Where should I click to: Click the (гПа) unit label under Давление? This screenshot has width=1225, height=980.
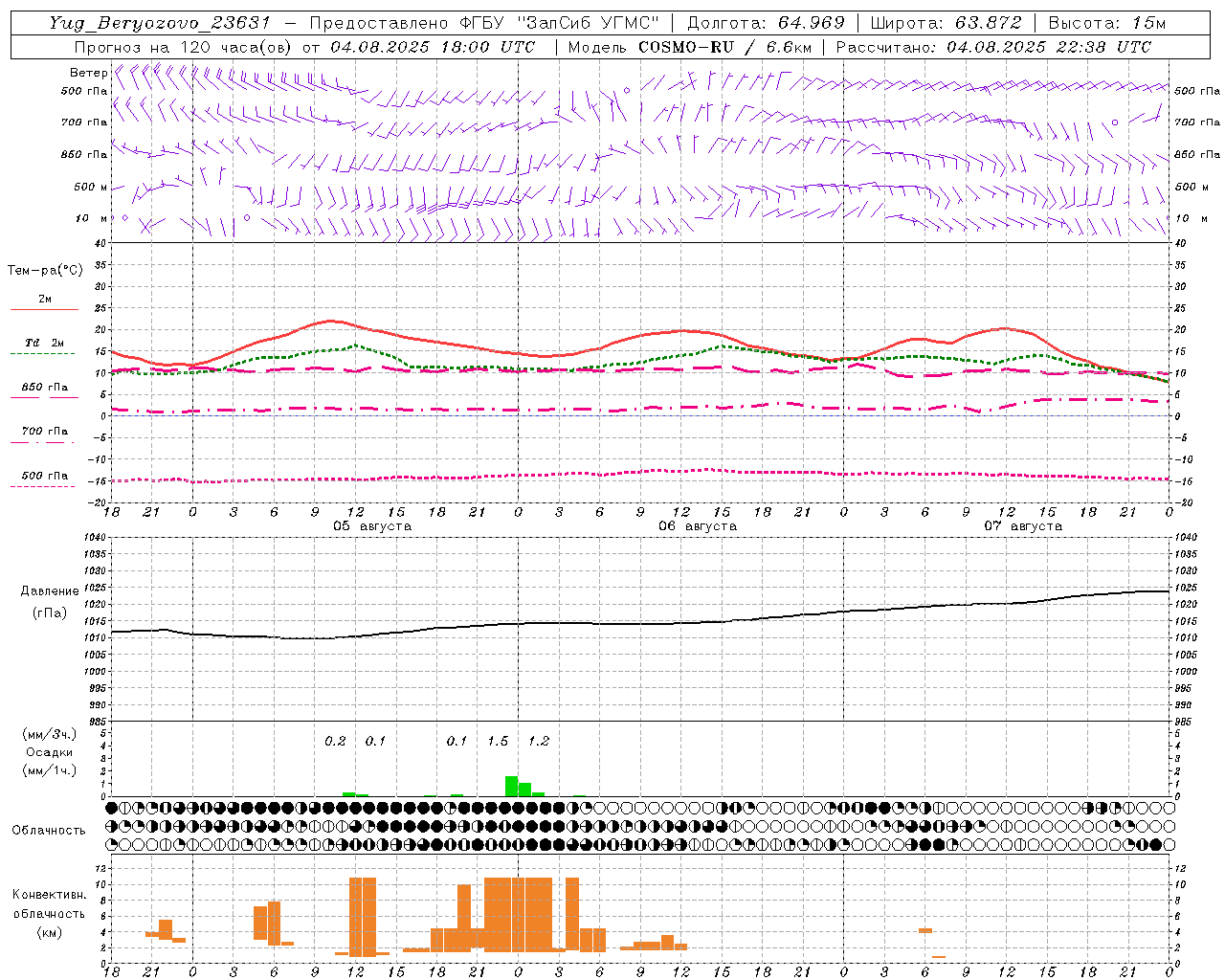[x=49, y=613]
